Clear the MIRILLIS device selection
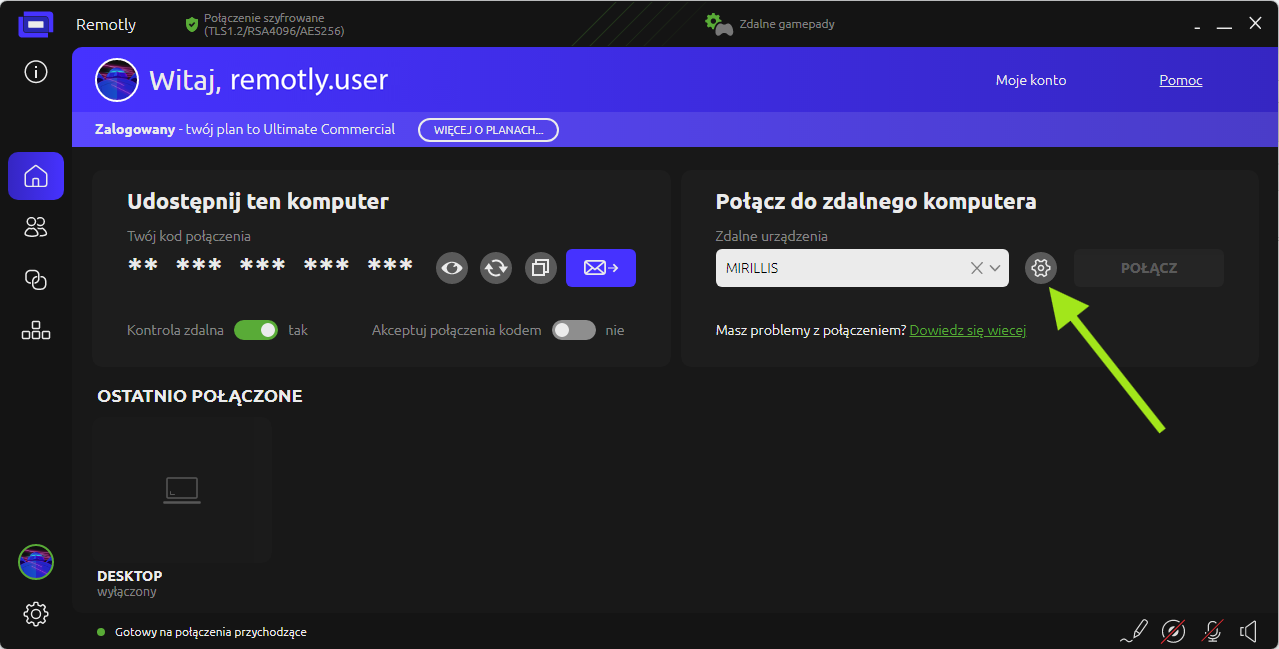Screen dimensions: 1279x649 pyautogui.click(x=977, y=268)
